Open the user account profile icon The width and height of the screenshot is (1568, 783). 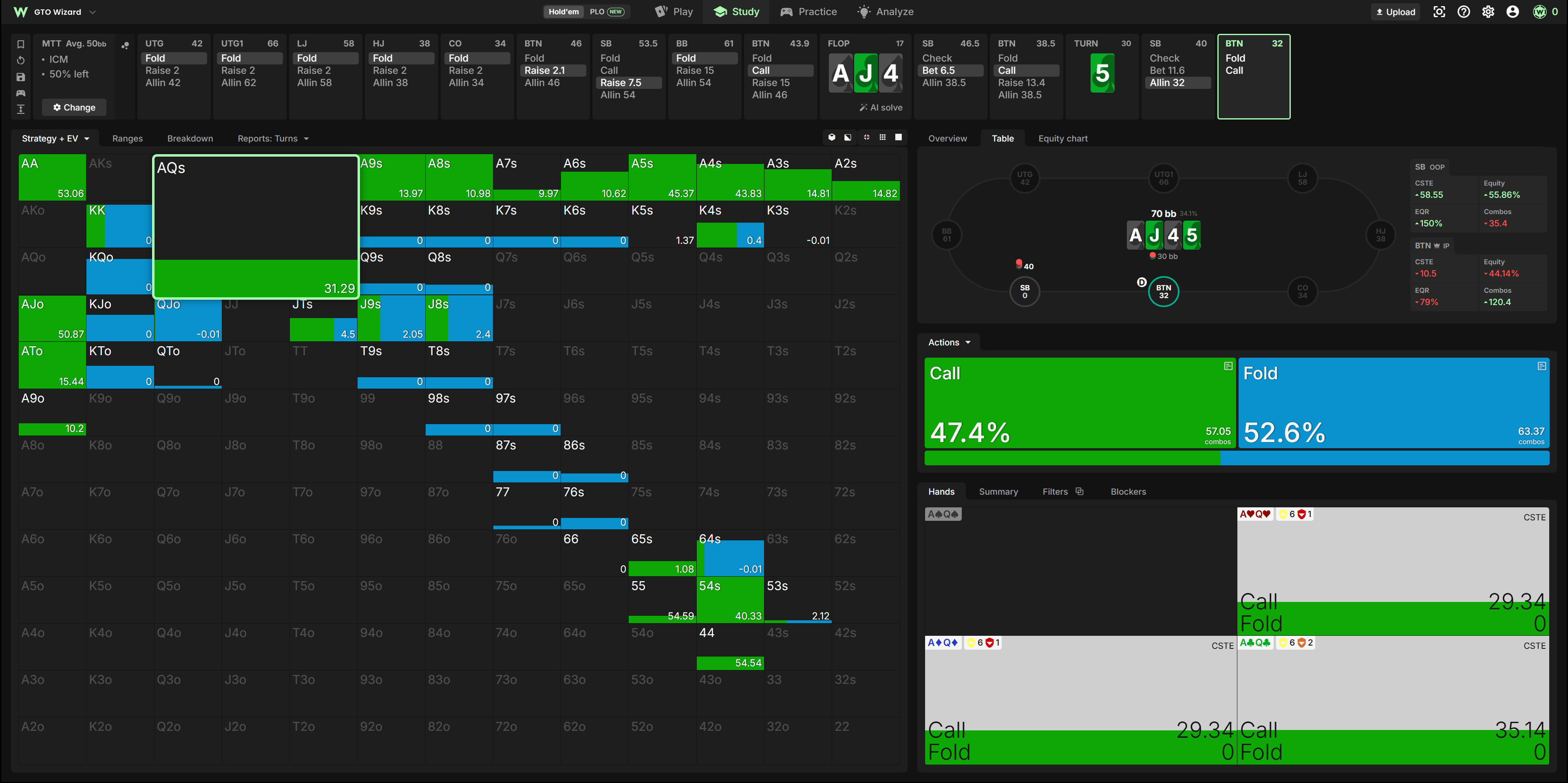(x=1513, y=11)
